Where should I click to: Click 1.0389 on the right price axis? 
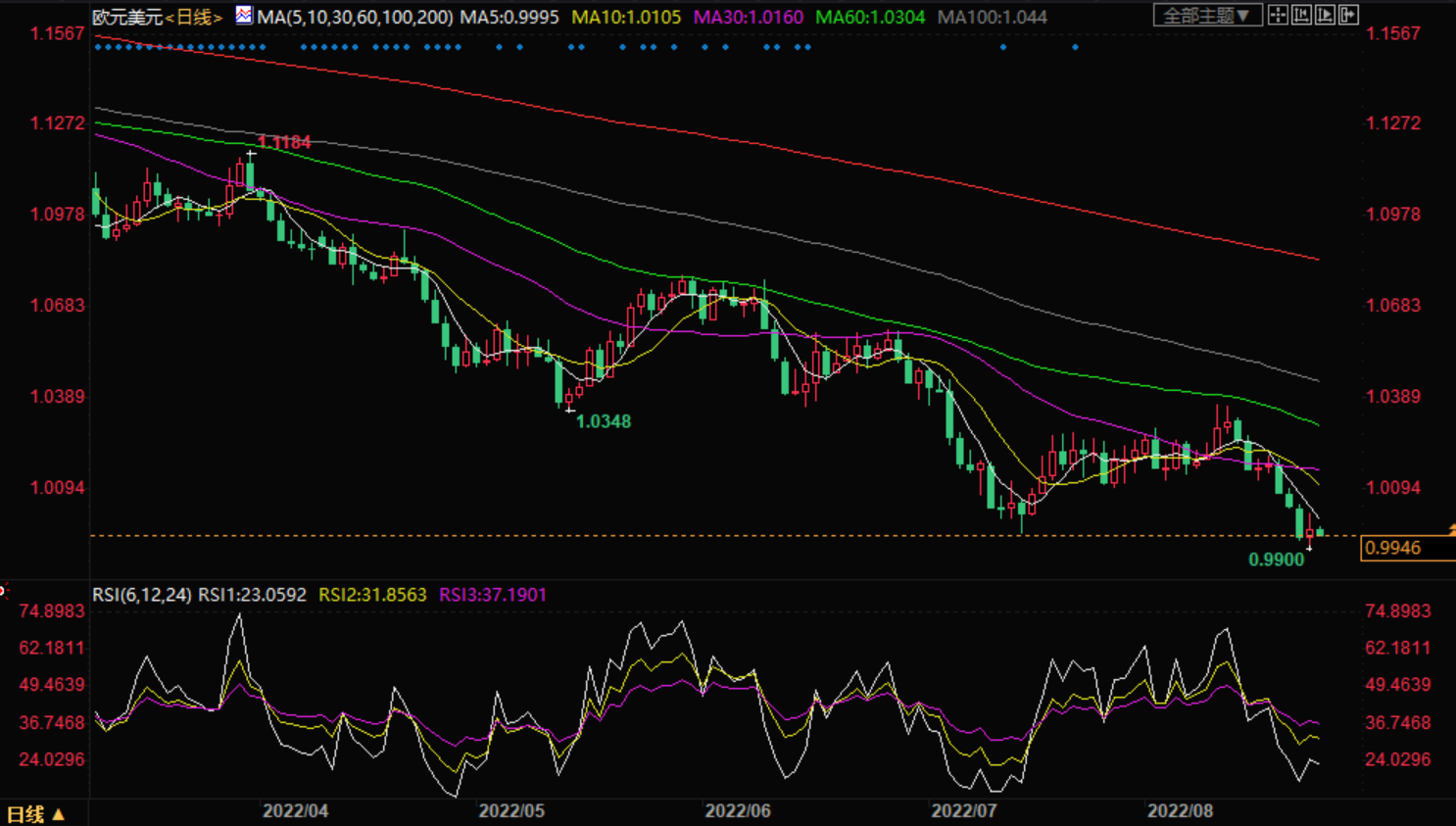tap(1393, 397)
